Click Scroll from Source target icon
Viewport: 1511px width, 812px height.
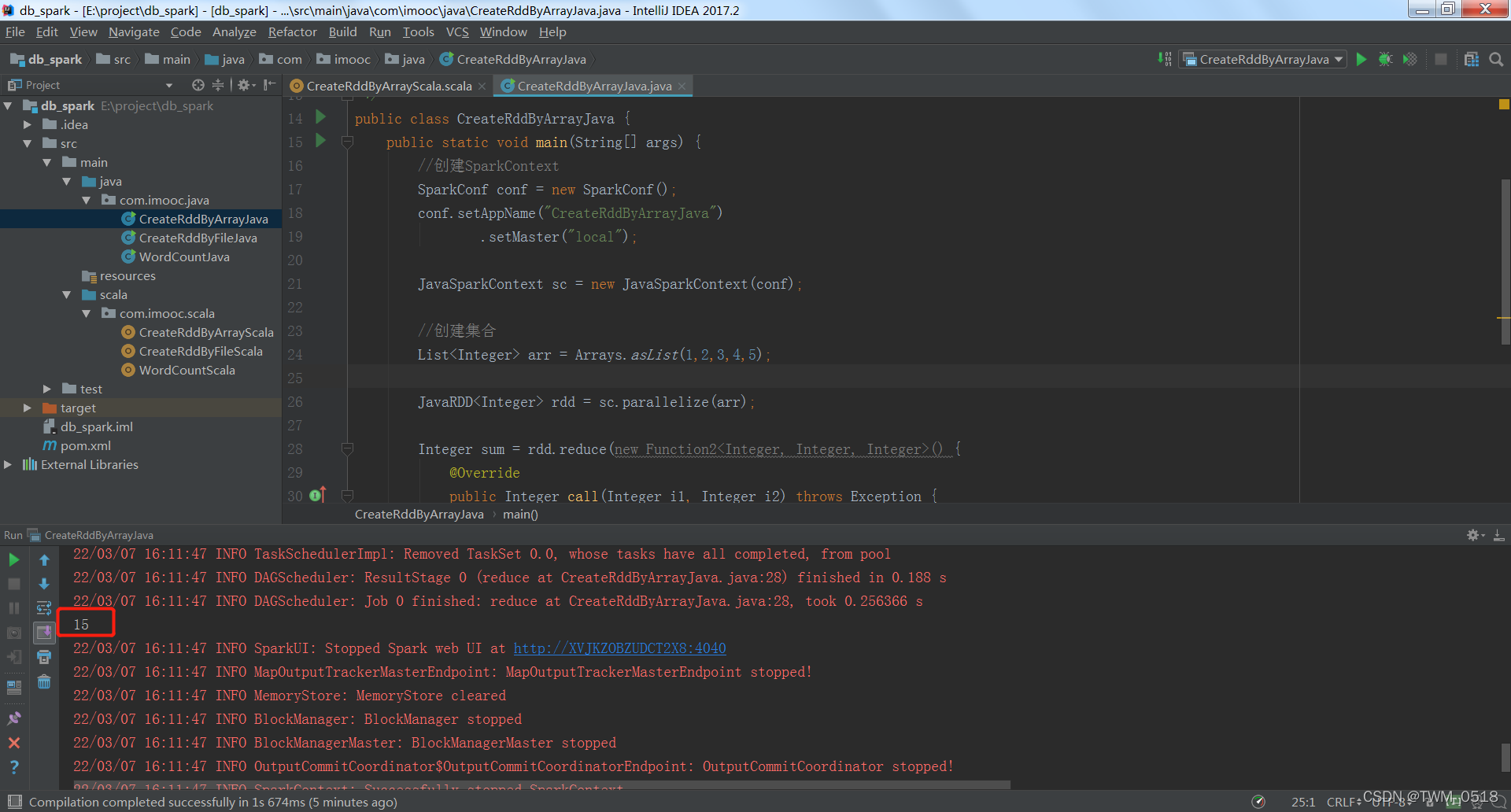pos(198,85)
